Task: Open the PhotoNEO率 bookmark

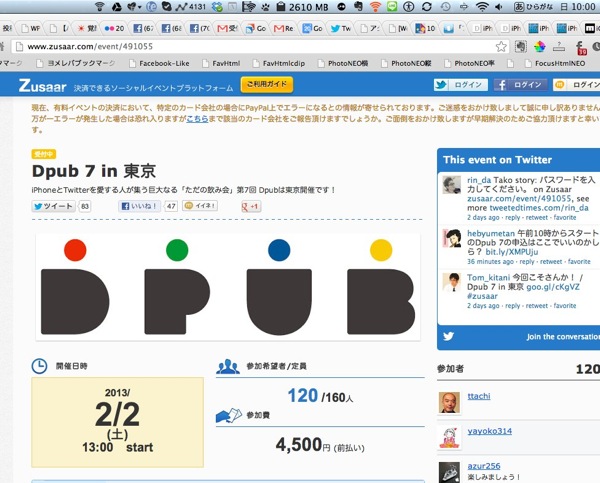Action: (470, 64)
